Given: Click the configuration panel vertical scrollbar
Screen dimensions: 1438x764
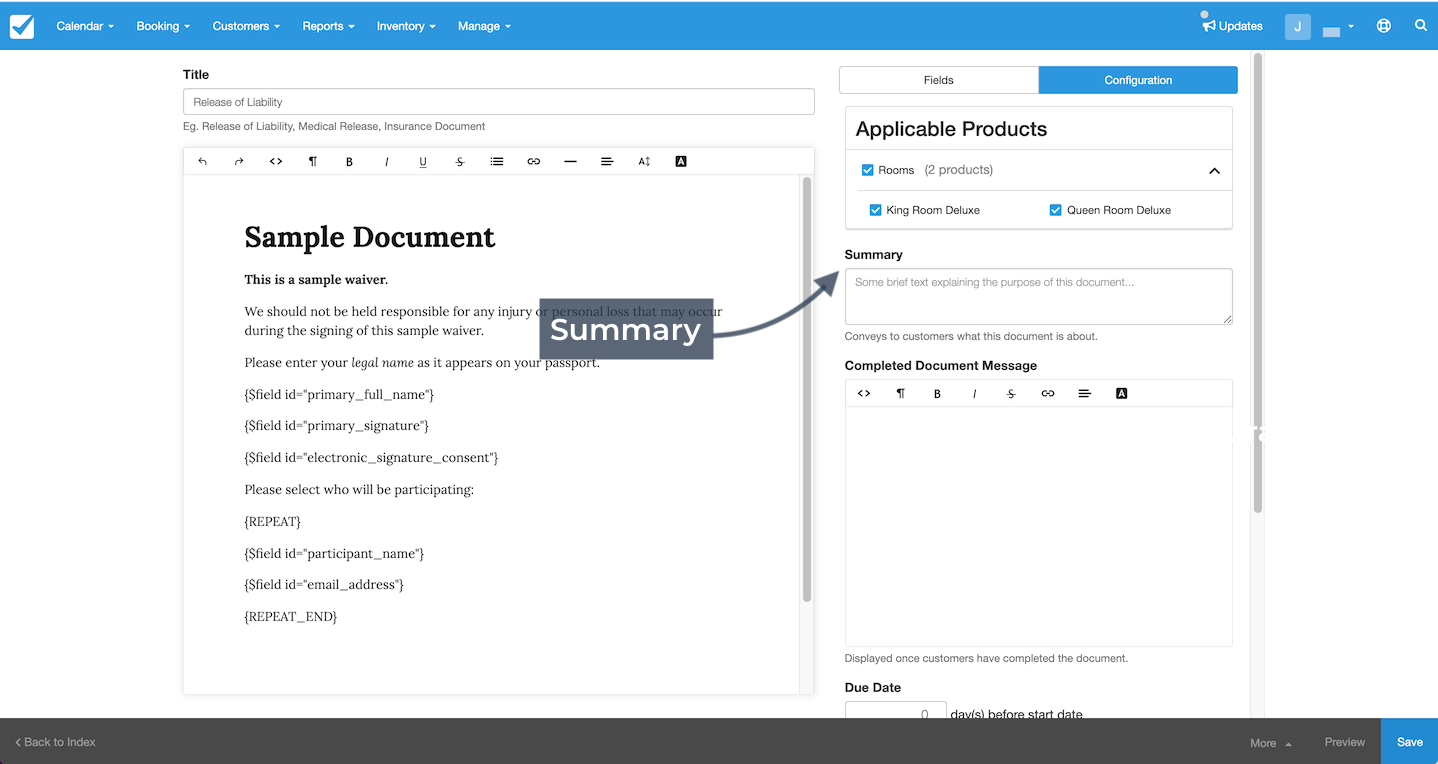Looking at the screenshot, I should pos(1258,283).
